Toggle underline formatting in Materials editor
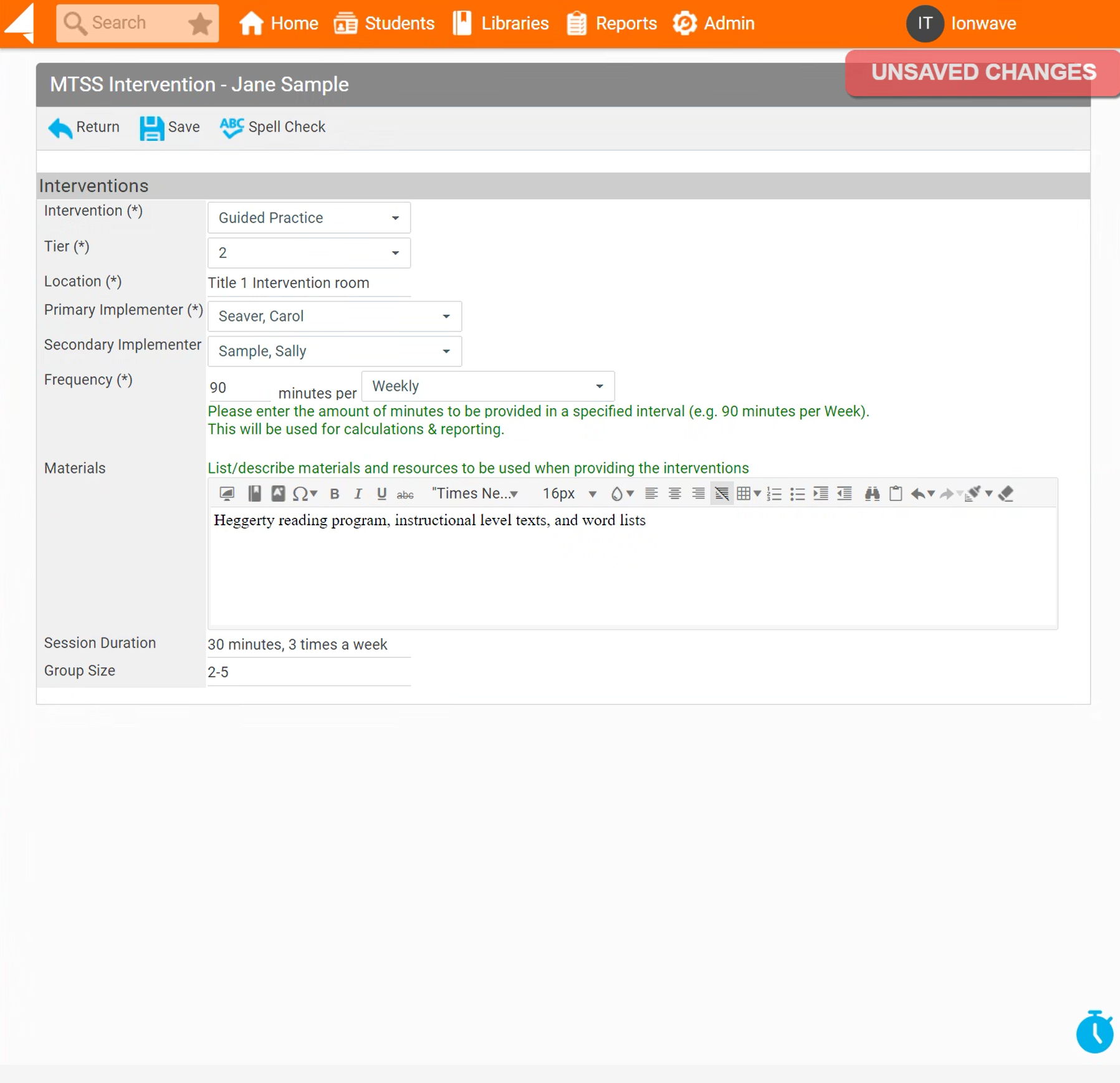The width and height of the screenshot is (1120, 1083). click(x=381, y=494)
